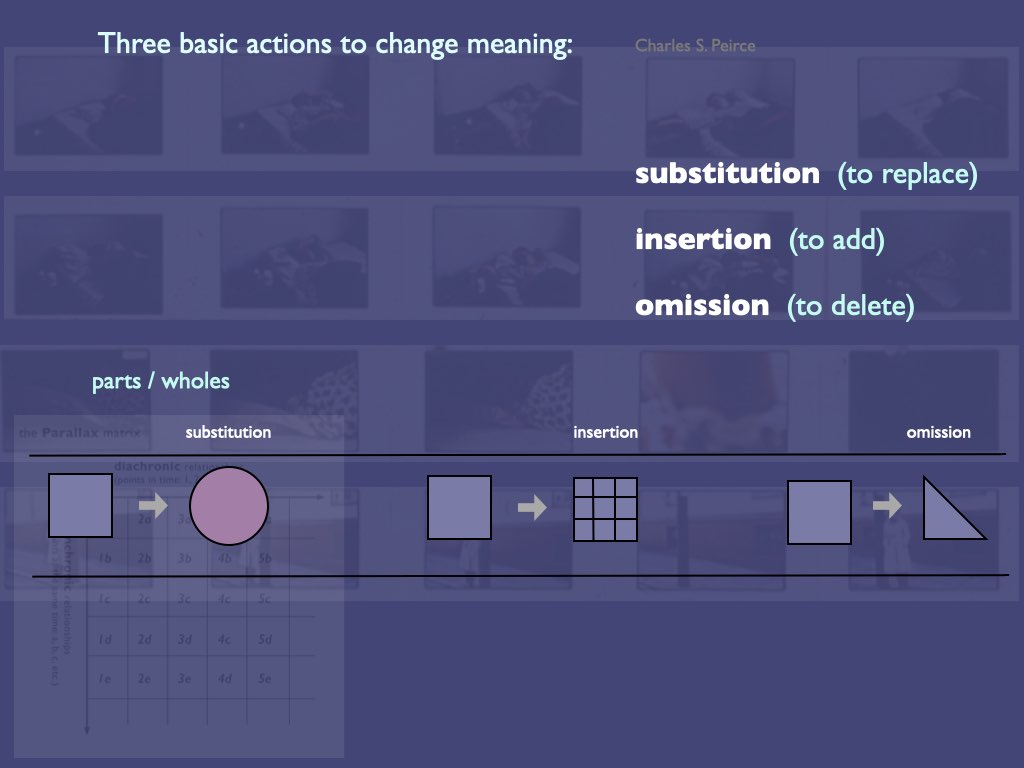Select the square under substitution
1024x768 pixels.
[x=80, y=505]
